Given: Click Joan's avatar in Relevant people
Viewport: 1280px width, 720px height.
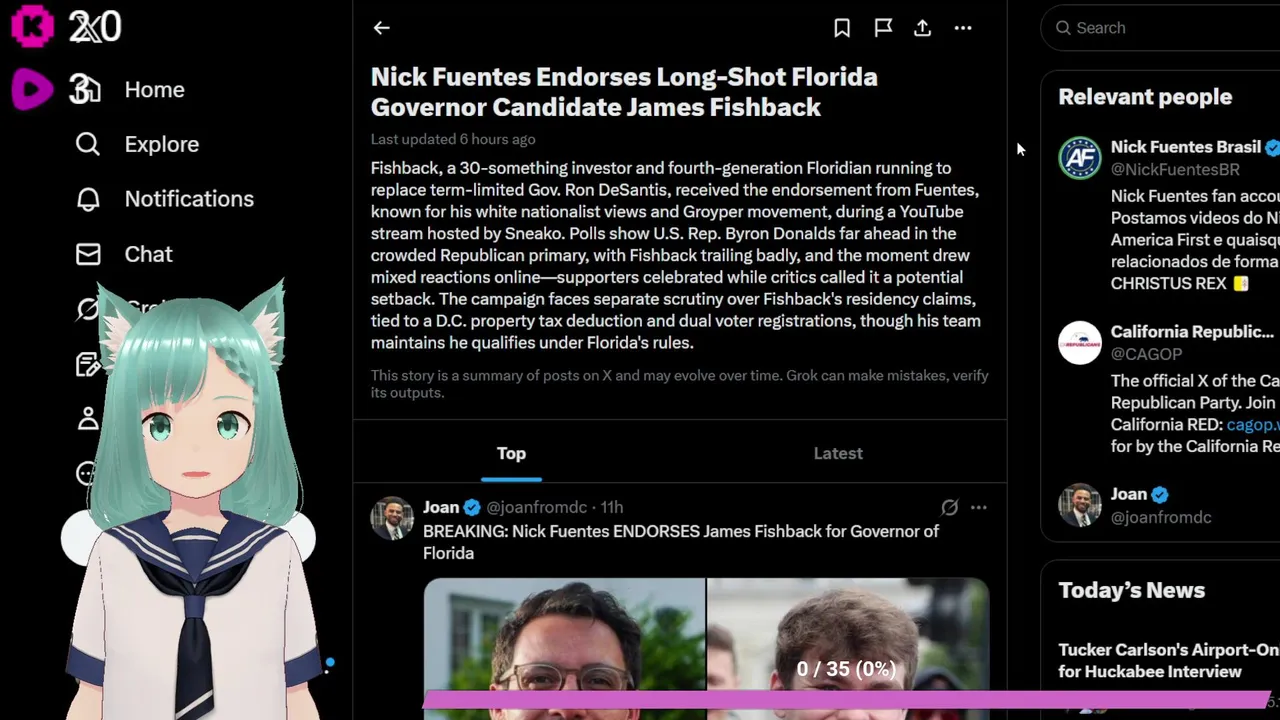Looking at the screenshot, I should click(1080, 505).
